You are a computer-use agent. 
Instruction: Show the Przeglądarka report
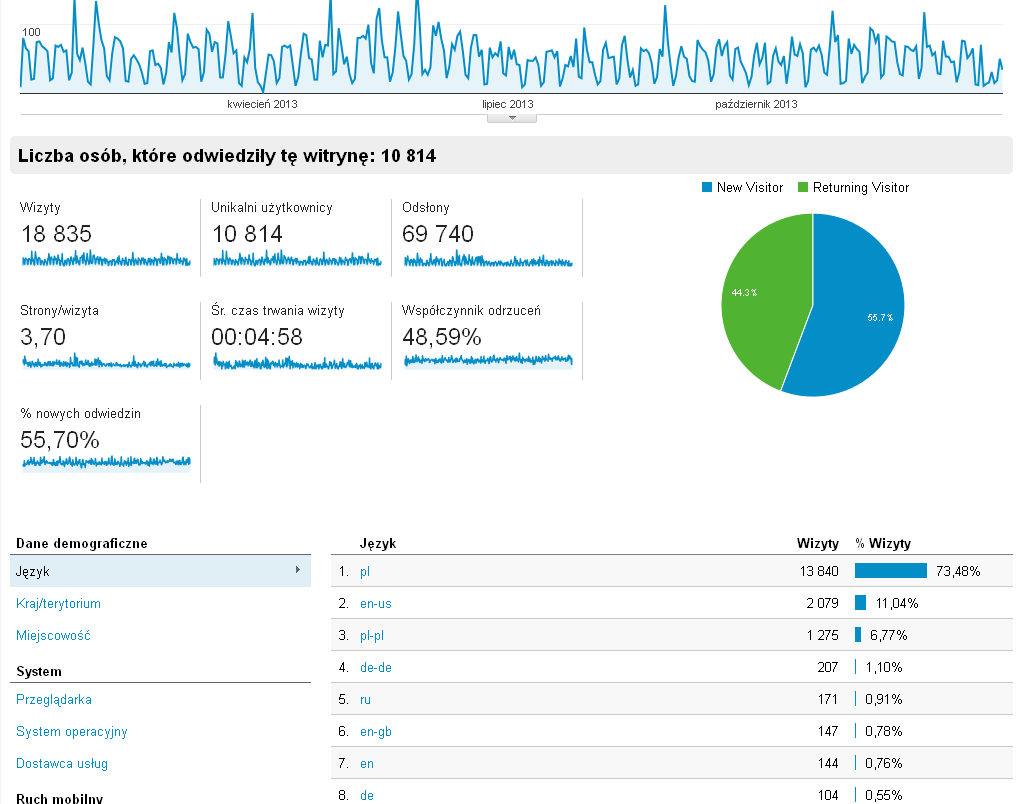tap(54, 700)
